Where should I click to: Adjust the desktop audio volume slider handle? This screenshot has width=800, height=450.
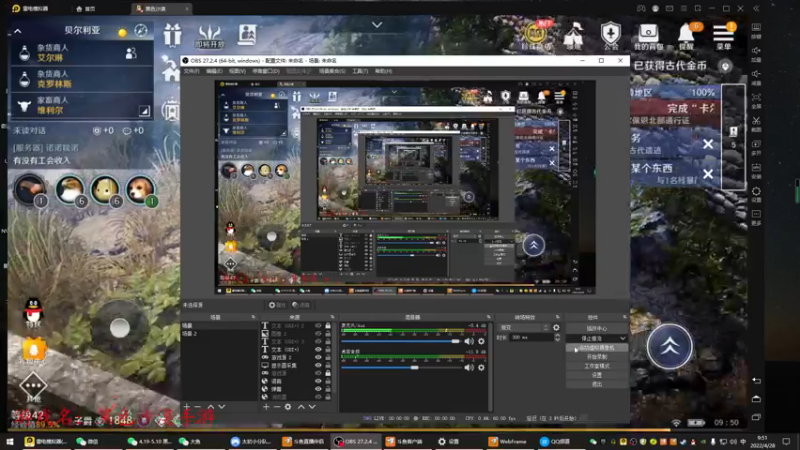tap(414, 367)
